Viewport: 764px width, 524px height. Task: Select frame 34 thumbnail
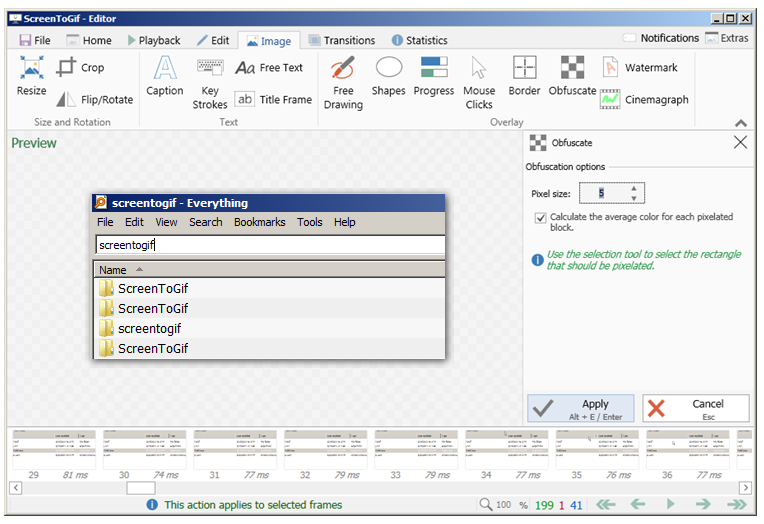pos(507,455)
